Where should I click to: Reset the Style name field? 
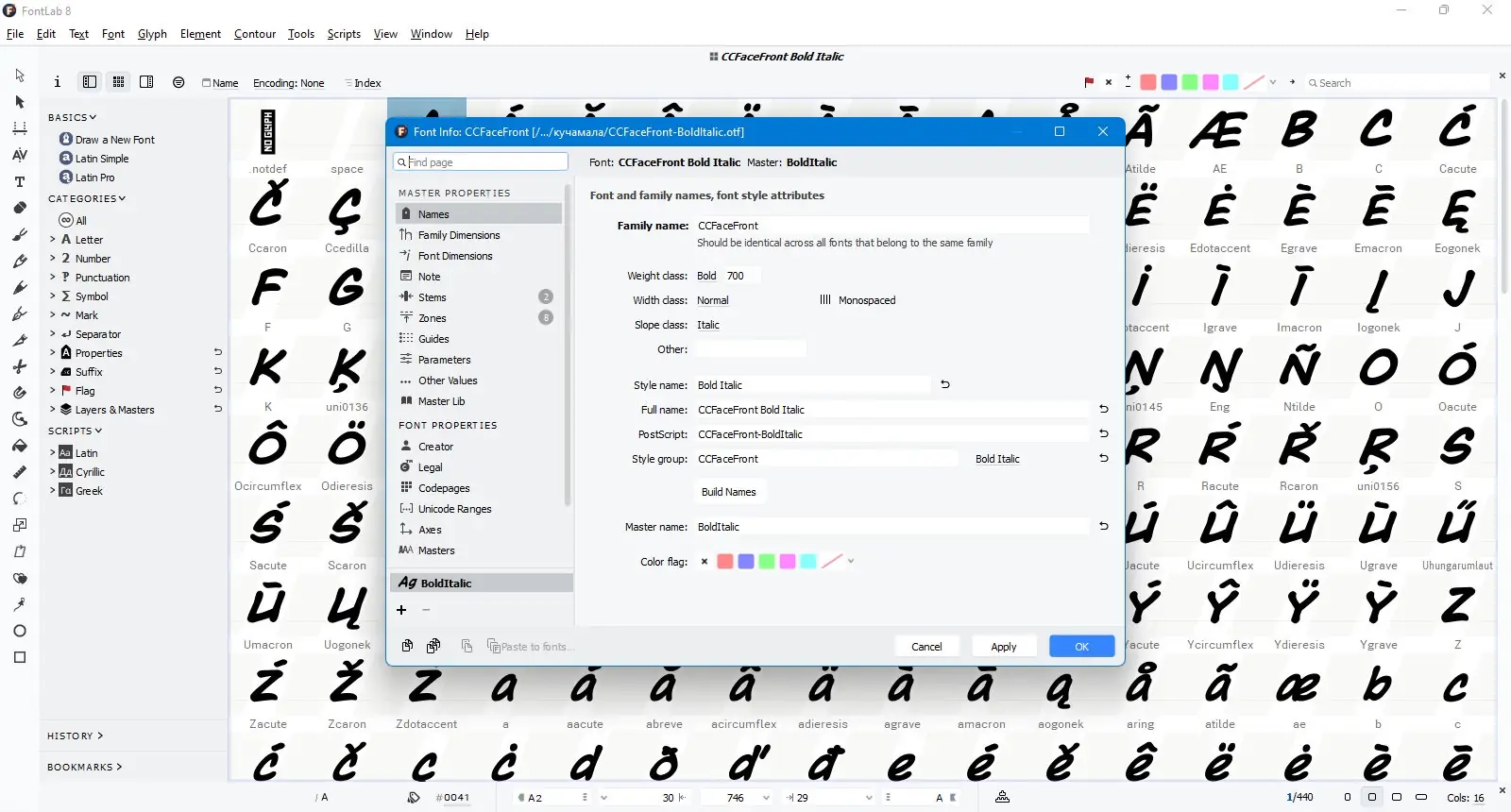coord(945,384)
